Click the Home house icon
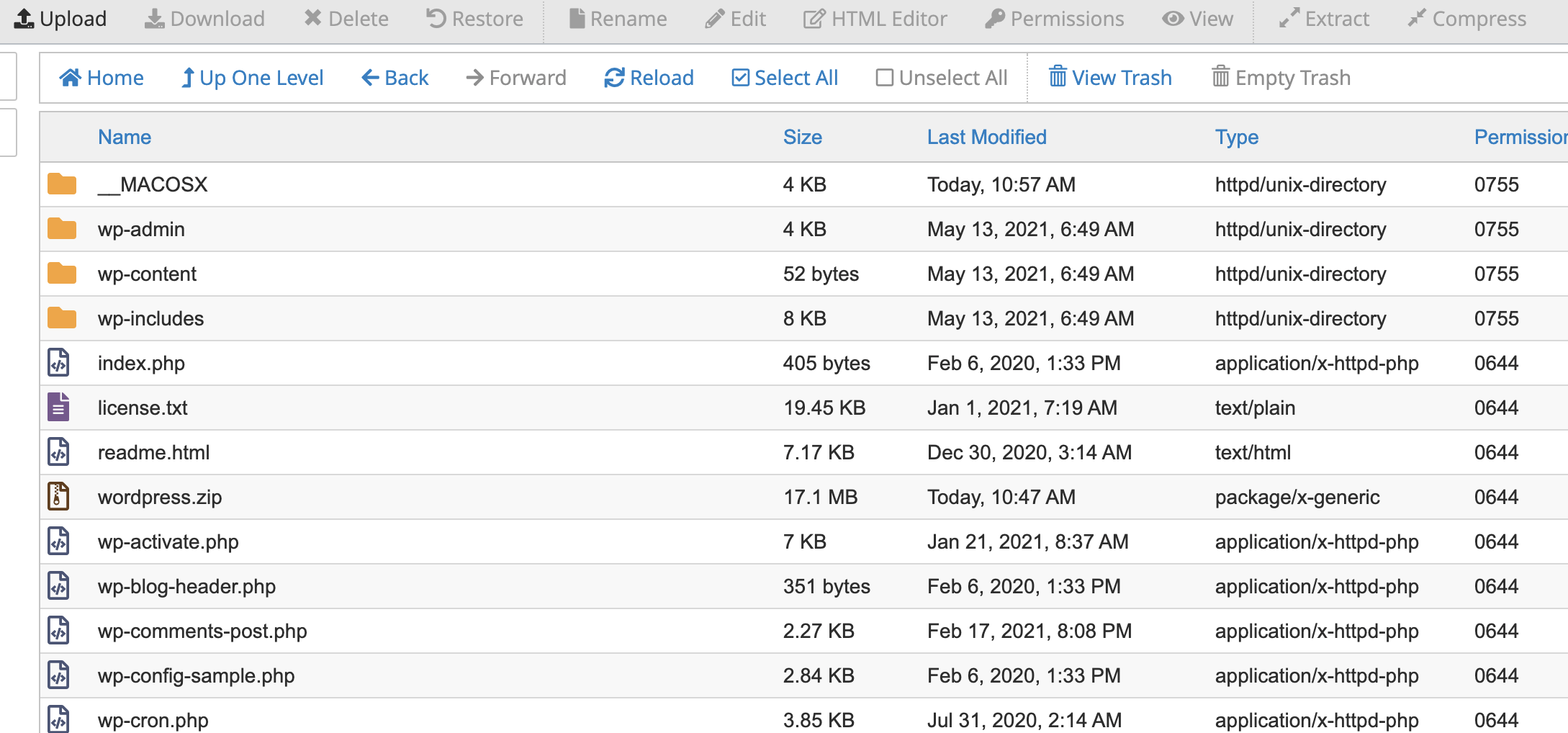 click(x=71, y=78)
